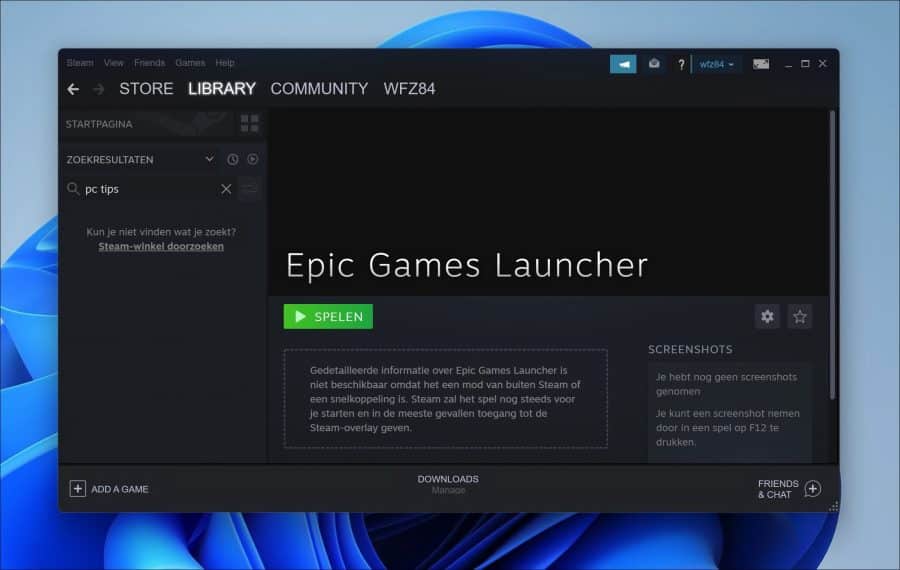Screen dimensions: 900x570
Task: Go forward with the right arrow
Action: point(99,89)
